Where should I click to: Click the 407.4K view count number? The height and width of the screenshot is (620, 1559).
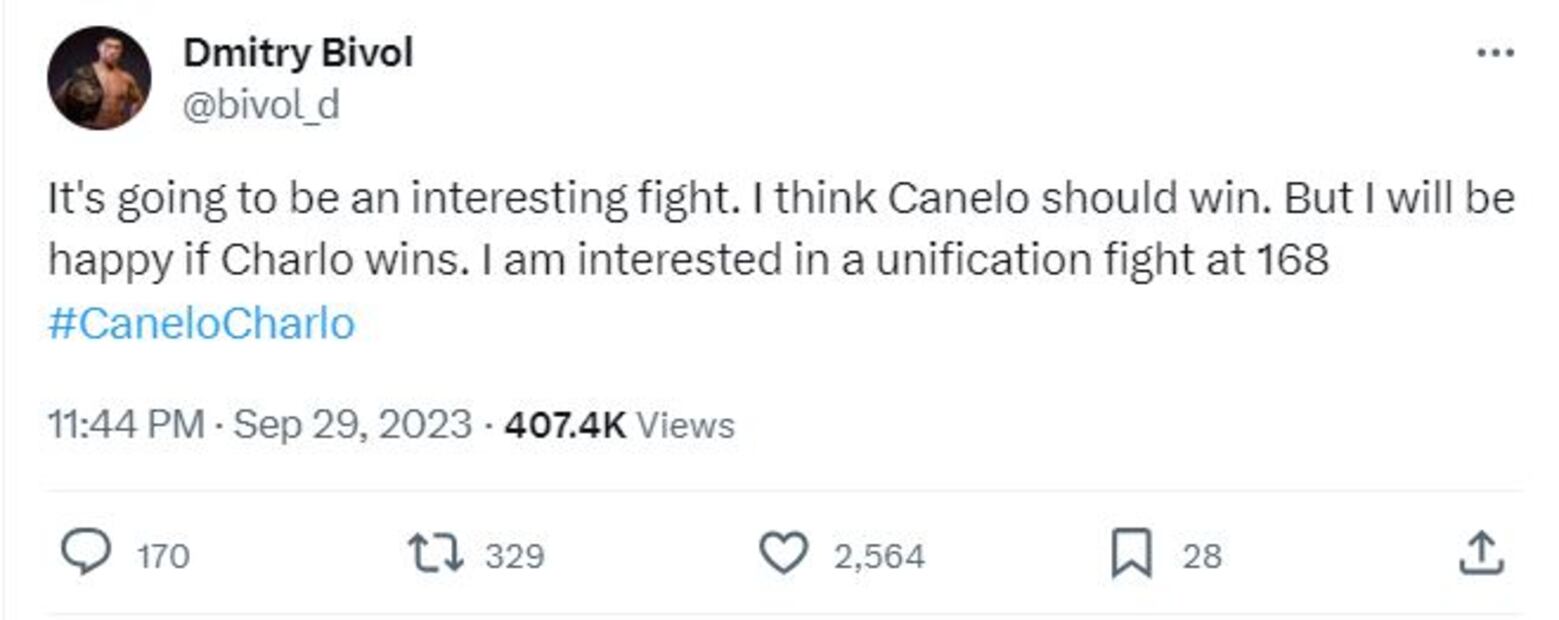pos(565,425)
